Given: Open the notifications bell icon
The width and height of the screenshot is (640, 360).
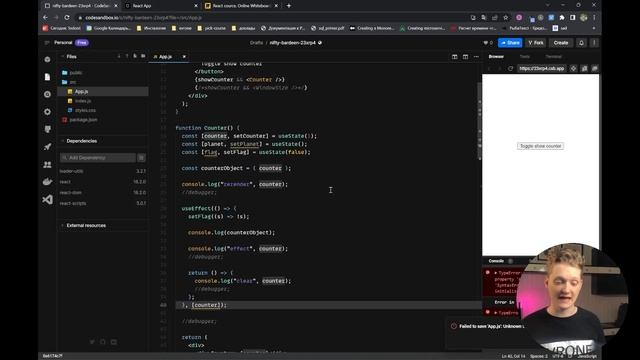Looking at the screenshot, I should pyautogui.click(x=581, y=43).
